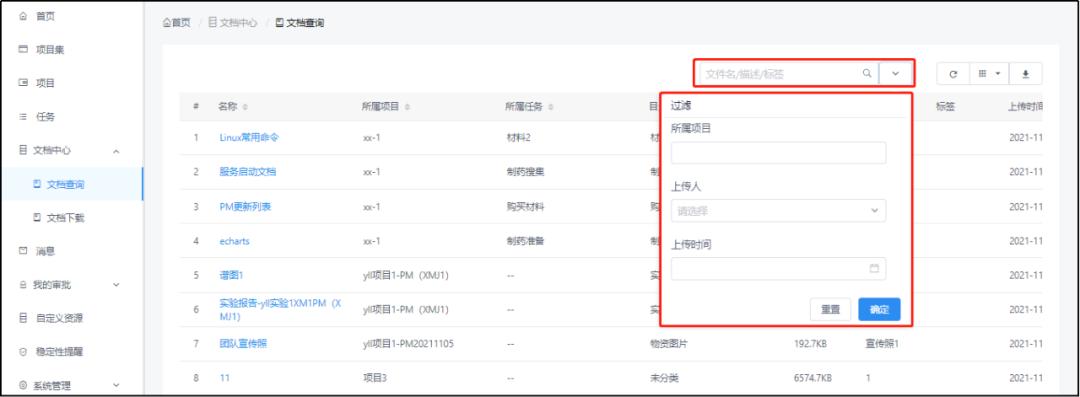Click the 自定义资源 sidebar icon
1080x397 pixels.
(23, 318)
